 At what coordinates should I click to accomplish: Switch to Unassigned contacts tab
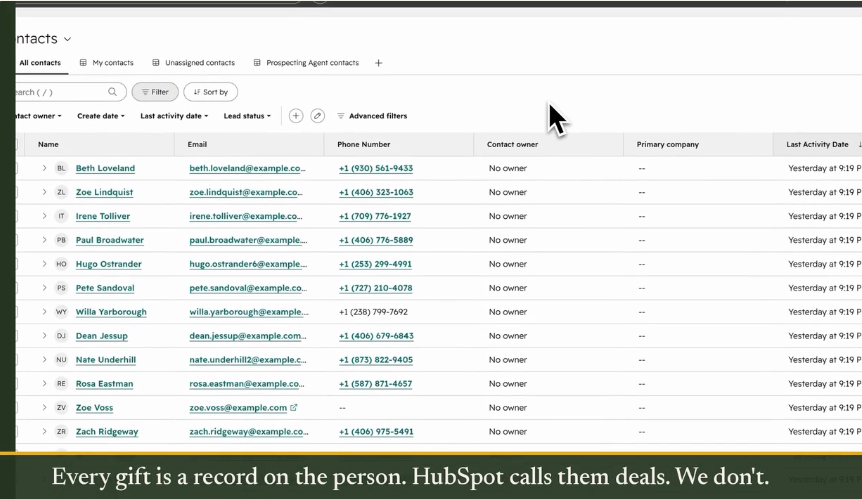(194, 63)
